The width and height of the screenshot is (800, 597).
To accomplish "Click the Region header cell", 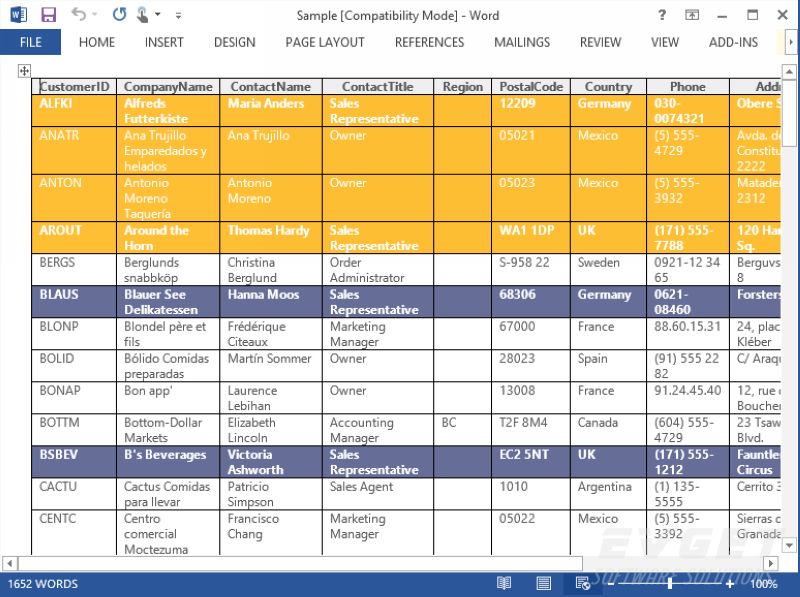I will [x=463, y=87].
